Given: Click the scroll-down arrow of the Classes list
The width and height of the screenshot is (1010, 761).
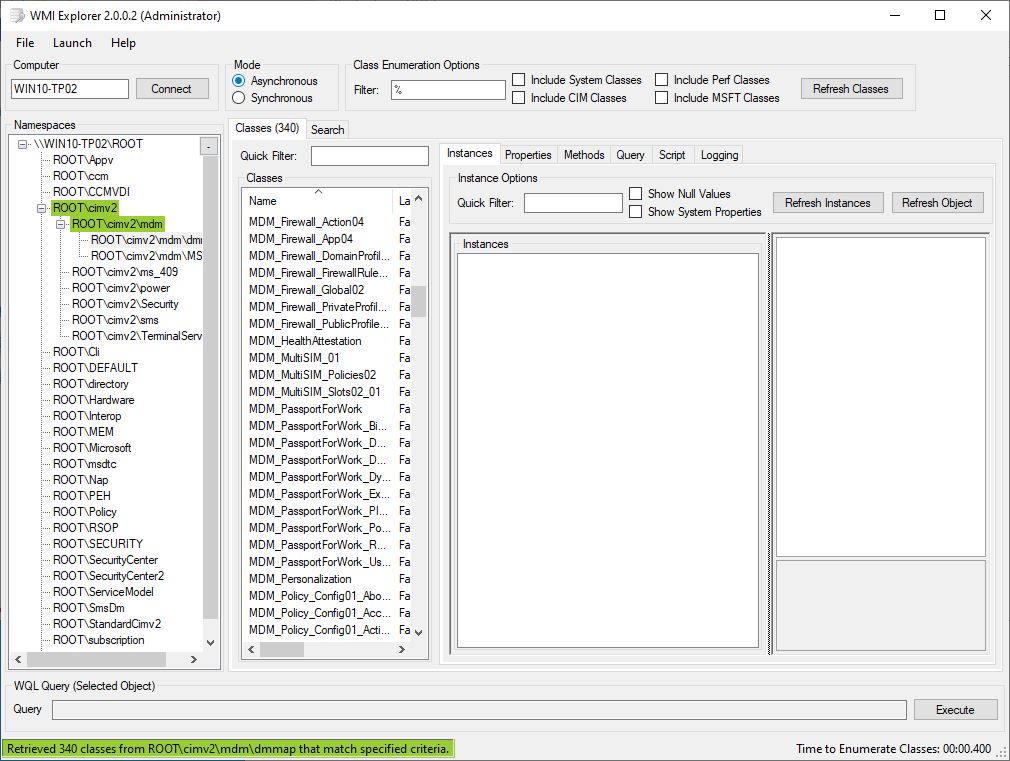Looking at the screenshot, I should coord(418,632).
